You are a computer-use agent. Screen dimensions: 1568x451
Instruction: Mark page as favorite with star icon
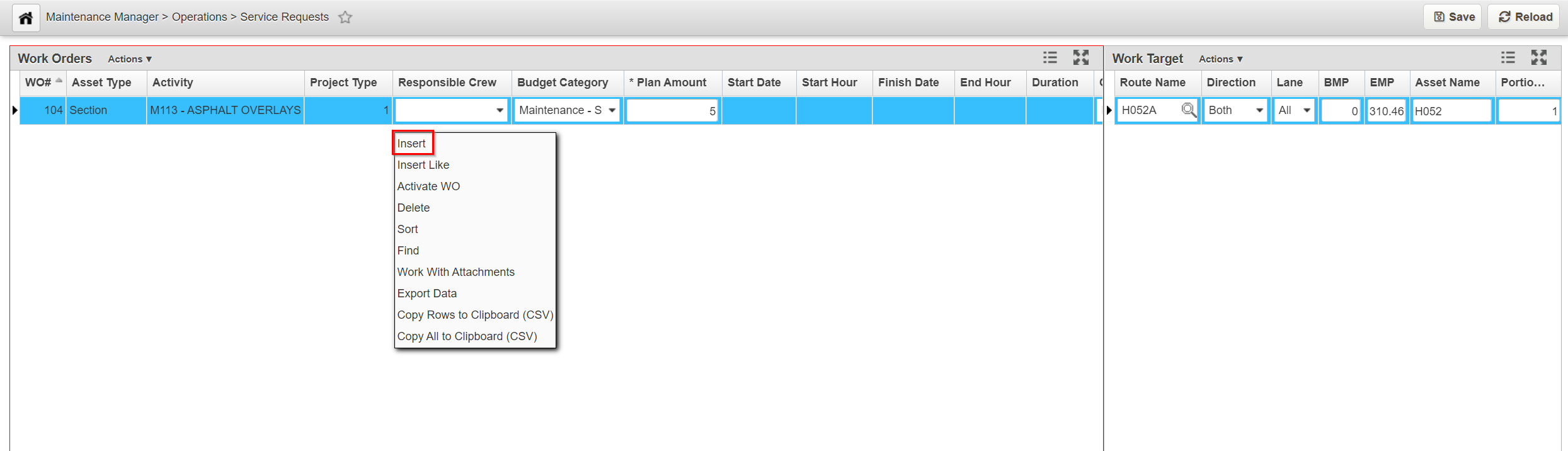pos(345,18)
